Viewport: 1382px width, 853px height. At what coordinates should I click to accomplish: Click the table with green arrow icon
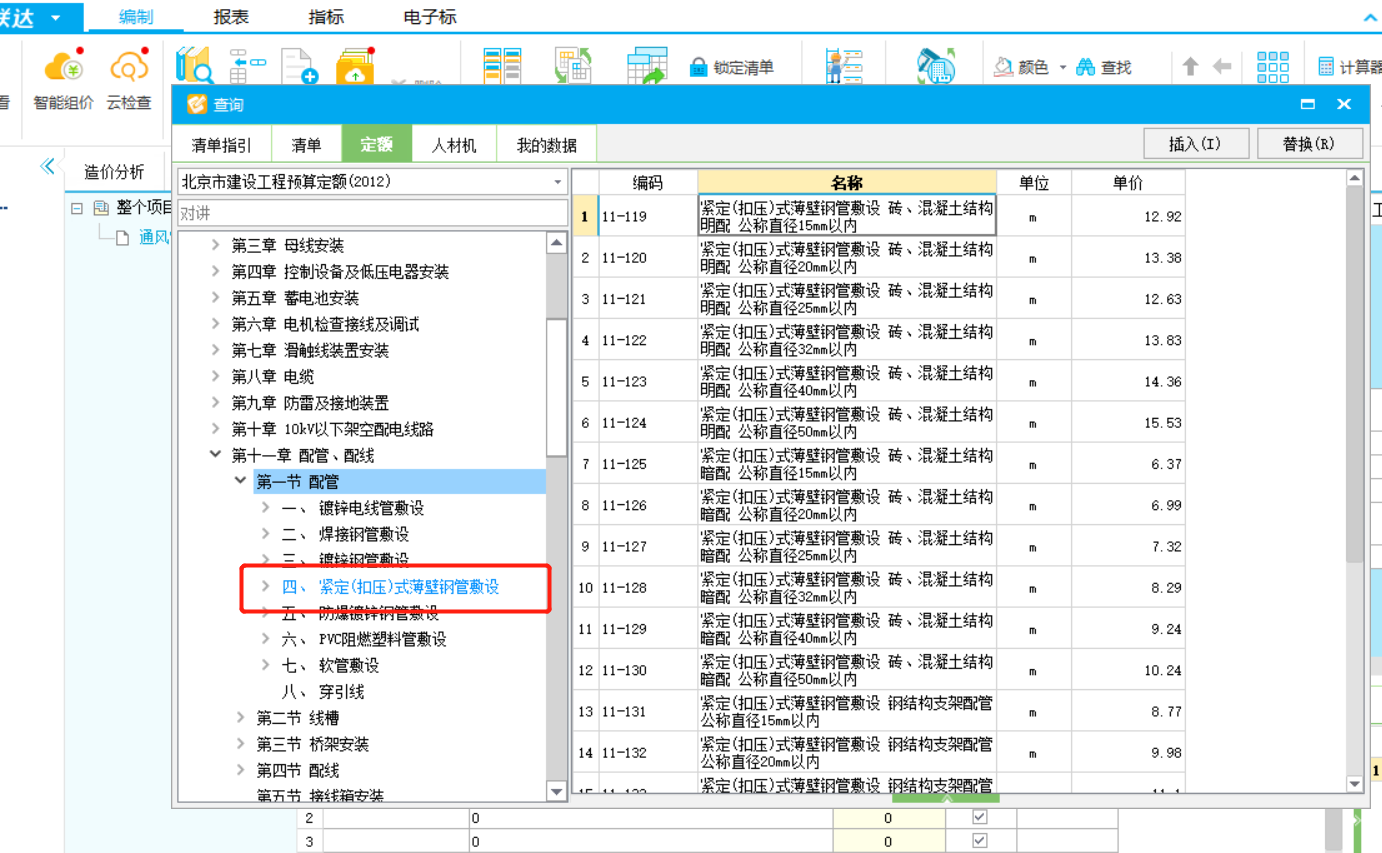click(647, 66)
